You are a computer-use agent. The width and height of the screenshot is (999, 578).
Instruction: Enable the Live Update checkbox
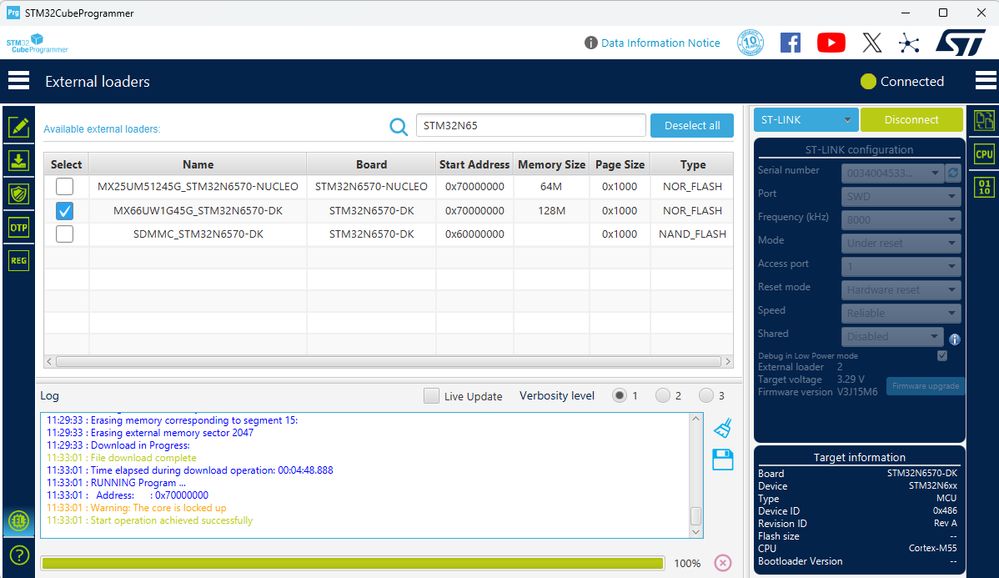click(431, 396)
